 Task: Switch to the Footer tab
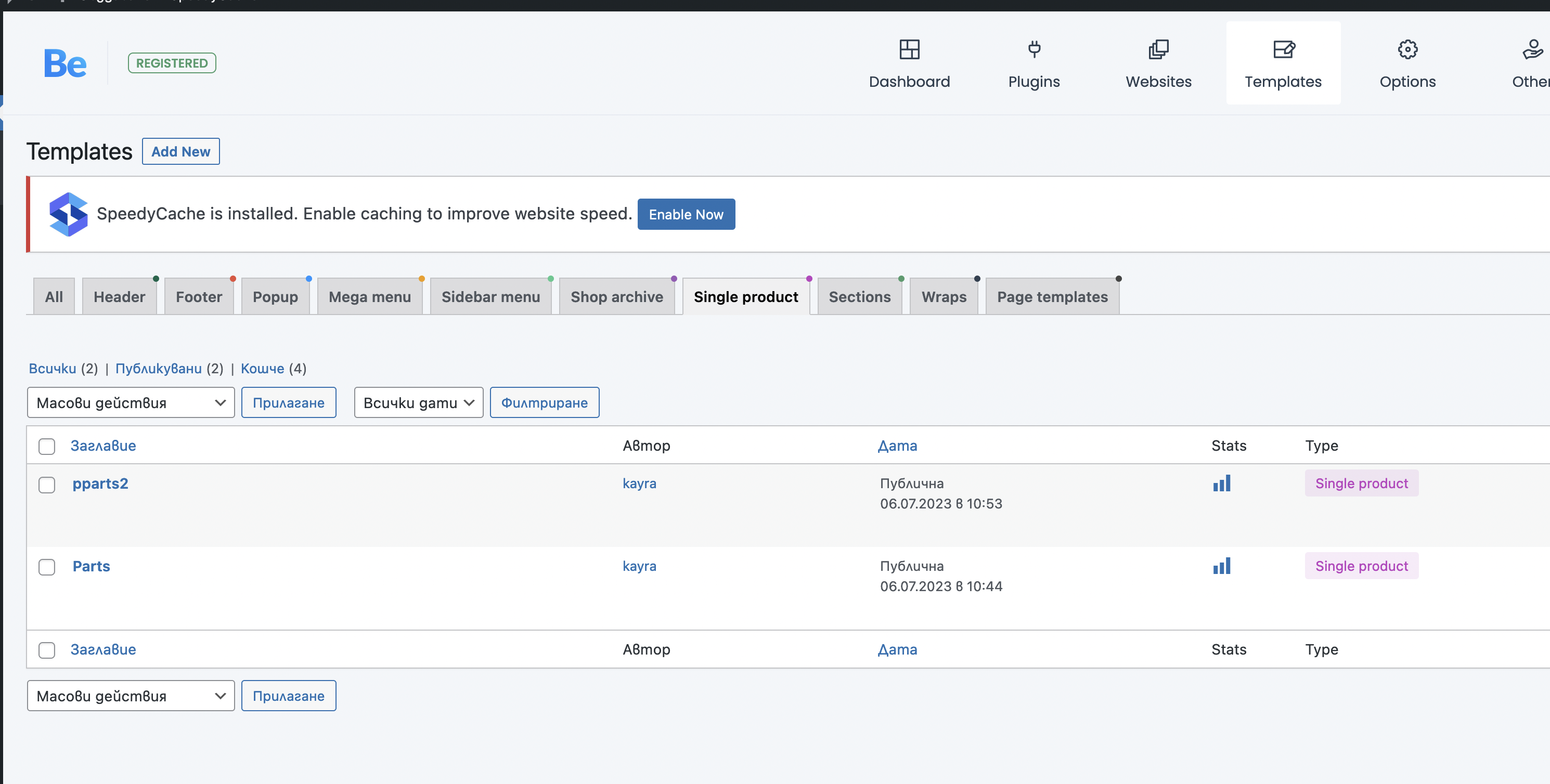click(199, 296)
